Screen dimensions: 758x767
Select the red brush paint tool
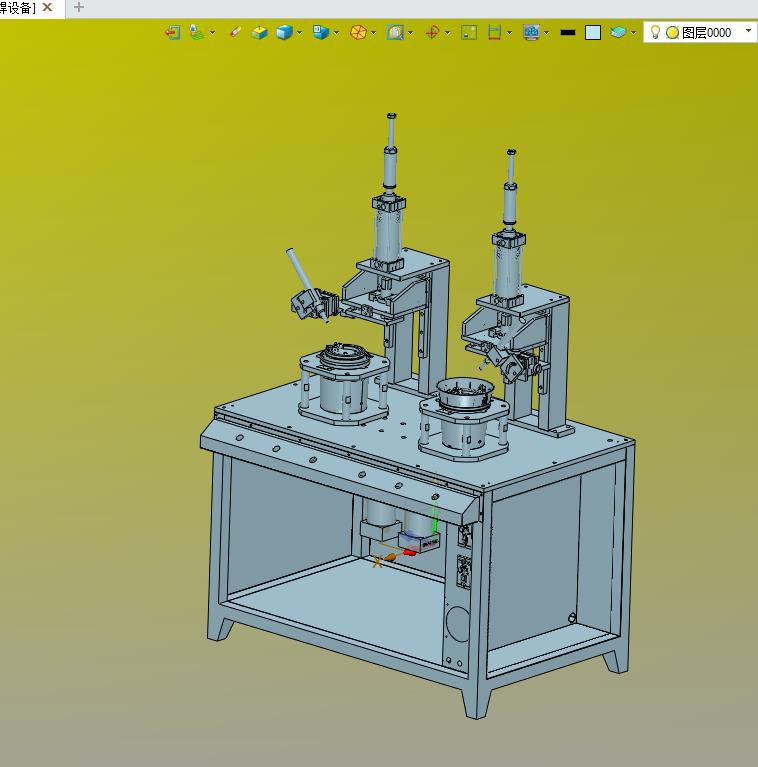[235, 32]
